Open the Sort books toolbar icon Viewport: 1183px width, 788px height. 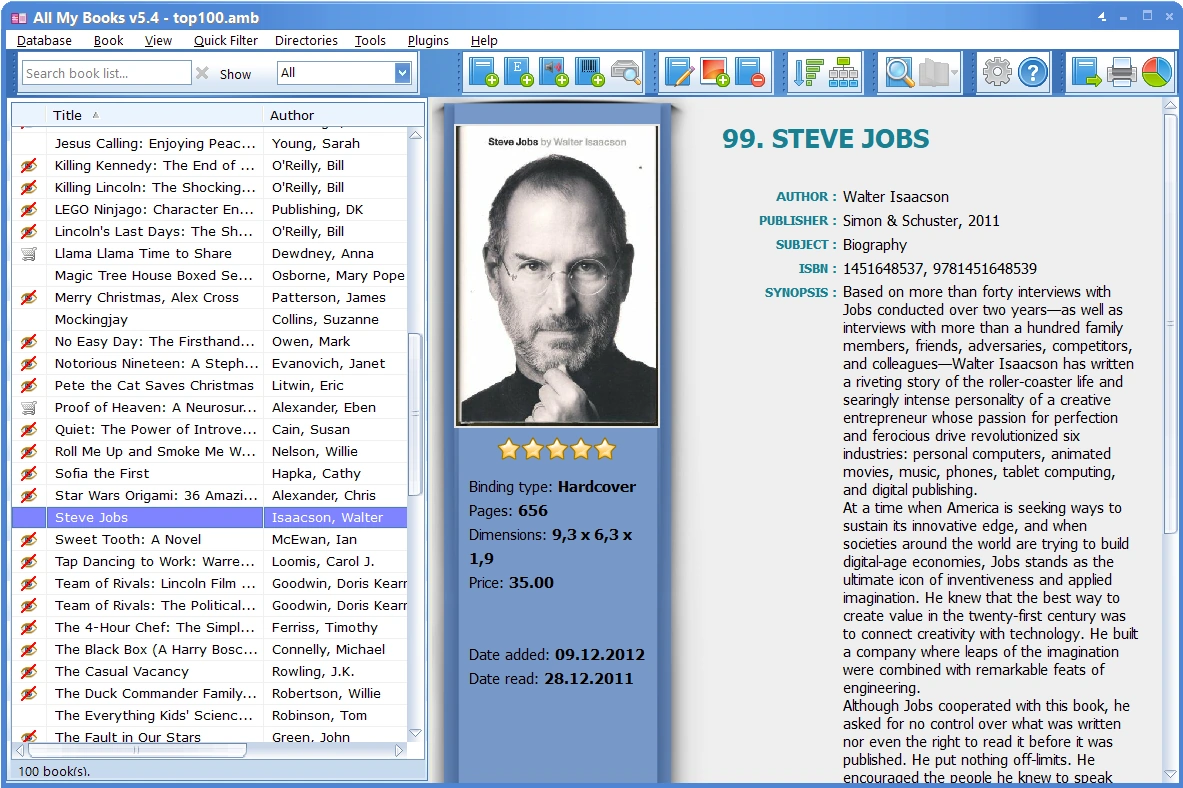click(x=807, y=72)
